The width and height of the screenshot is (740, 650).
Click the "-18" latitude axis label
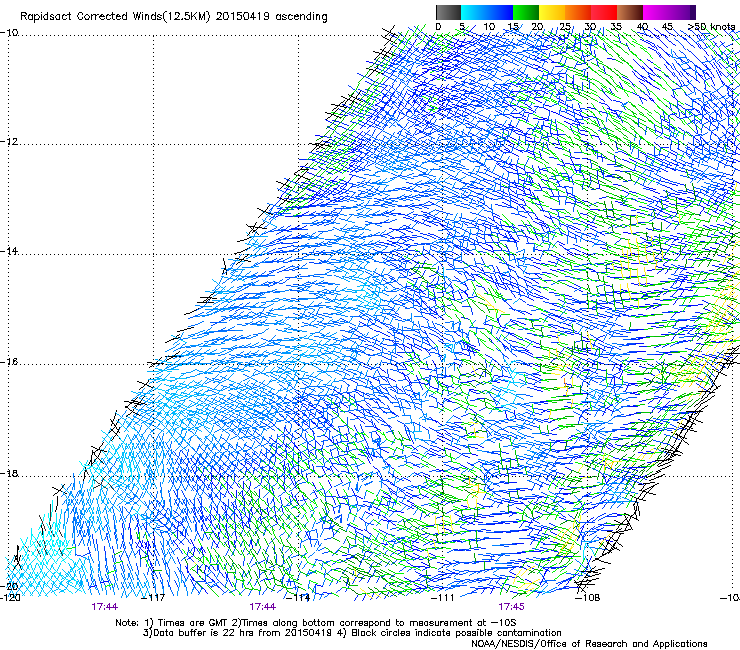(x=9, y=473)
